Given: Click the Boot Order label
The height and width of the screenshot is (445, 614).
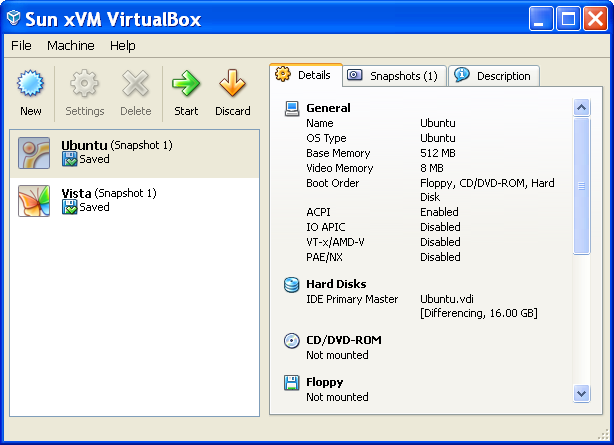Looking at the screenshot, I should [x=332, y=183].
